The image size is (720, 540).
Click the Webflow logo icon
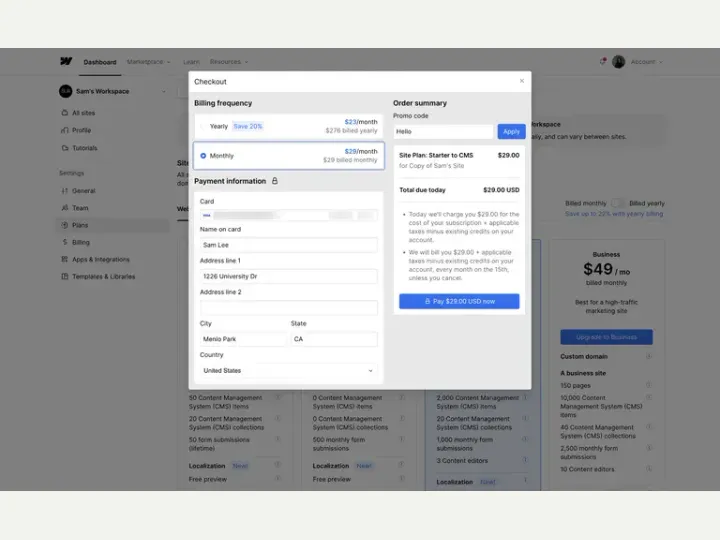pos(66,61)
